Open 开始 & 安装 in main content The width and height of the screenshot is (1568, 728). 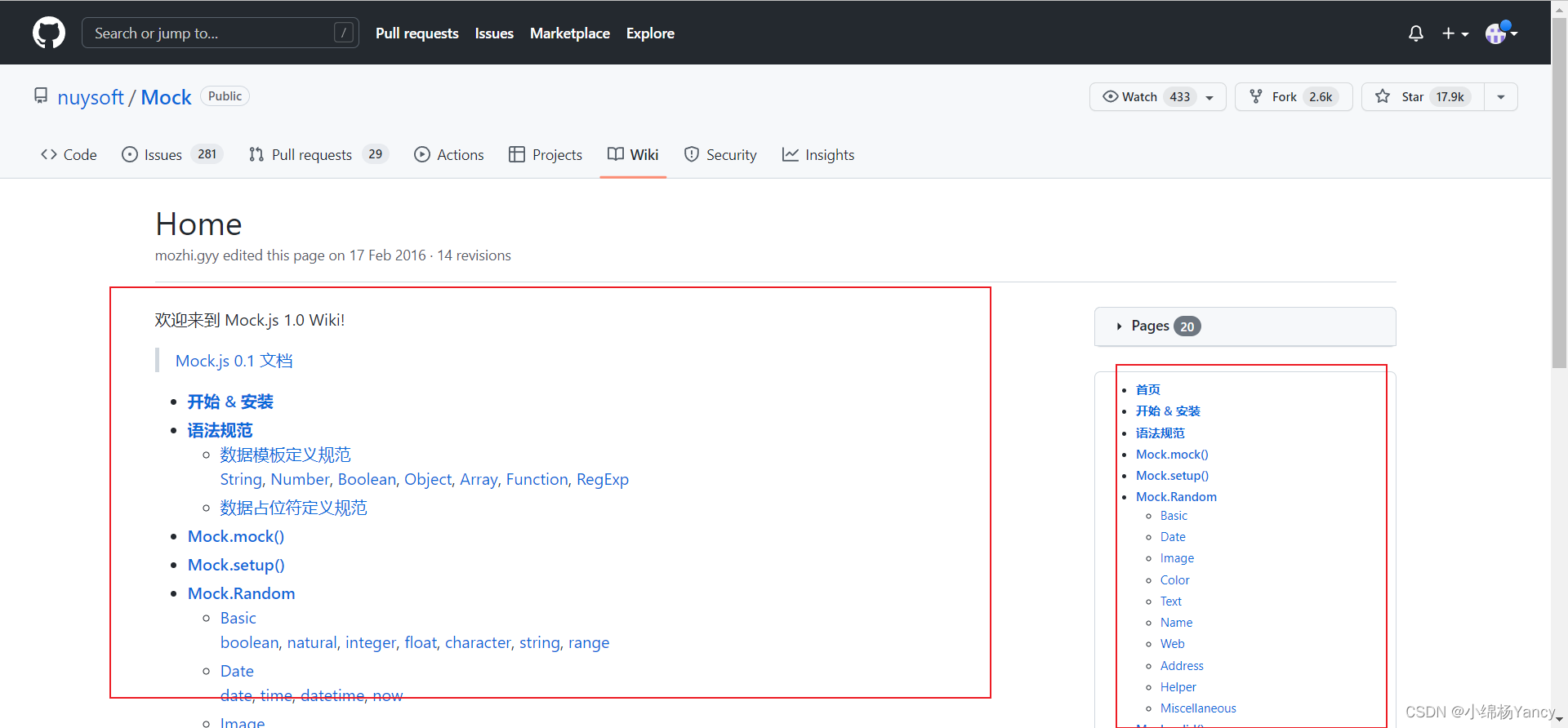(230, 402)
